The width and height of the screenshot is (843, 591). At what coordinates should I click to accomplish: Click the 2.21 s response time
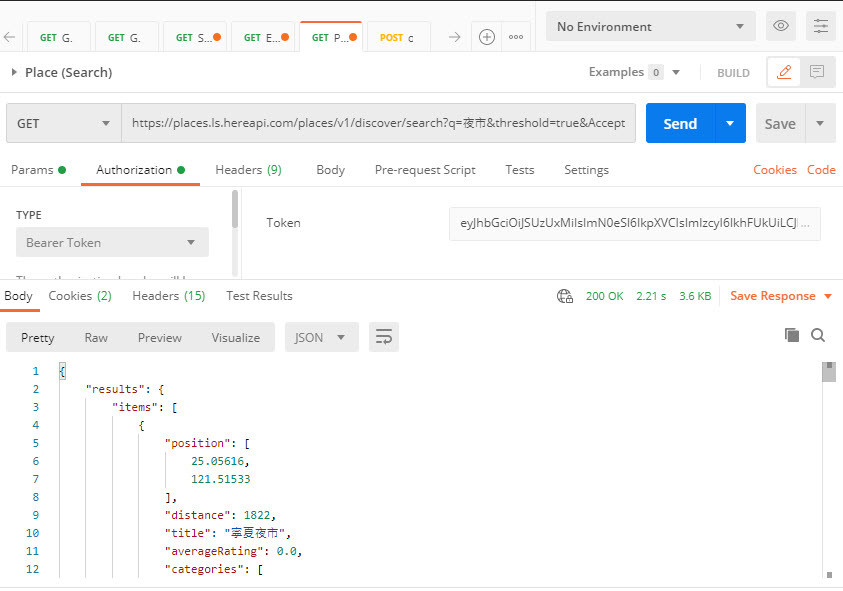(x=651, y=296)
